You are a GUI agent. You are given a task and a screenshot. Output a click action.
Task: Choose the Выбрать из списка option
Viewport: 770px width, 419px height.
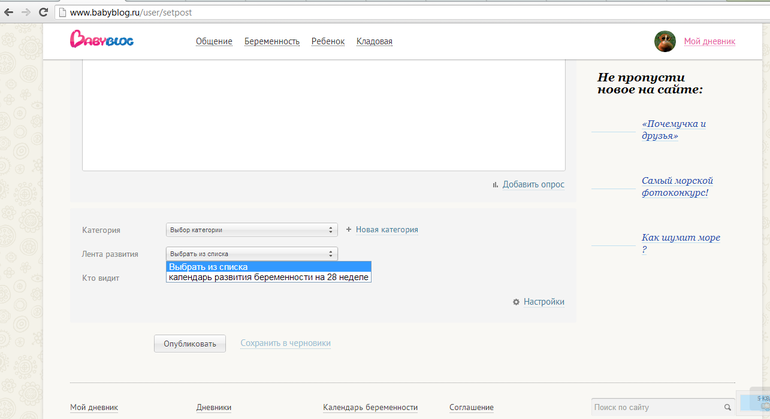(268, 266)
